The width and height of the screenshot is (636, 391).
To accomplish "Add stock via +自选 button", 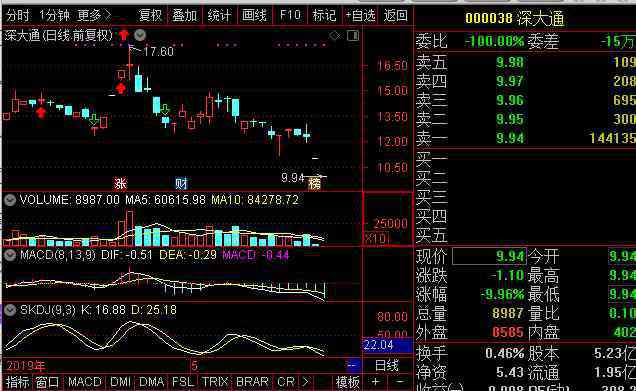I will (x=361, y=16).
